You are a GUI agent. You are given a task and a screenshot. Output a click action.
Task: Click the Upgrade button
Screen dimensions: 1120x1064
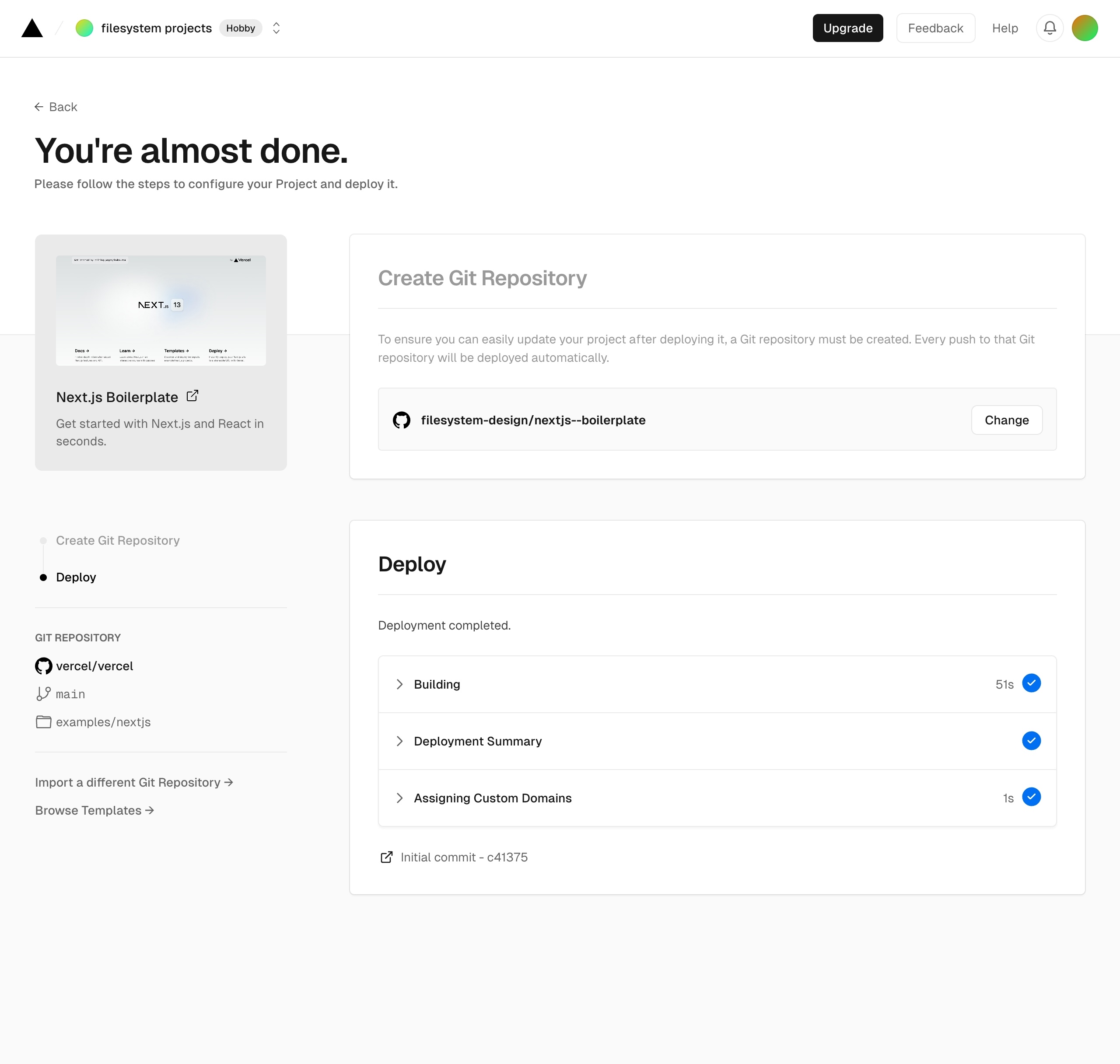pyautogui.click(x=847, y=28)
